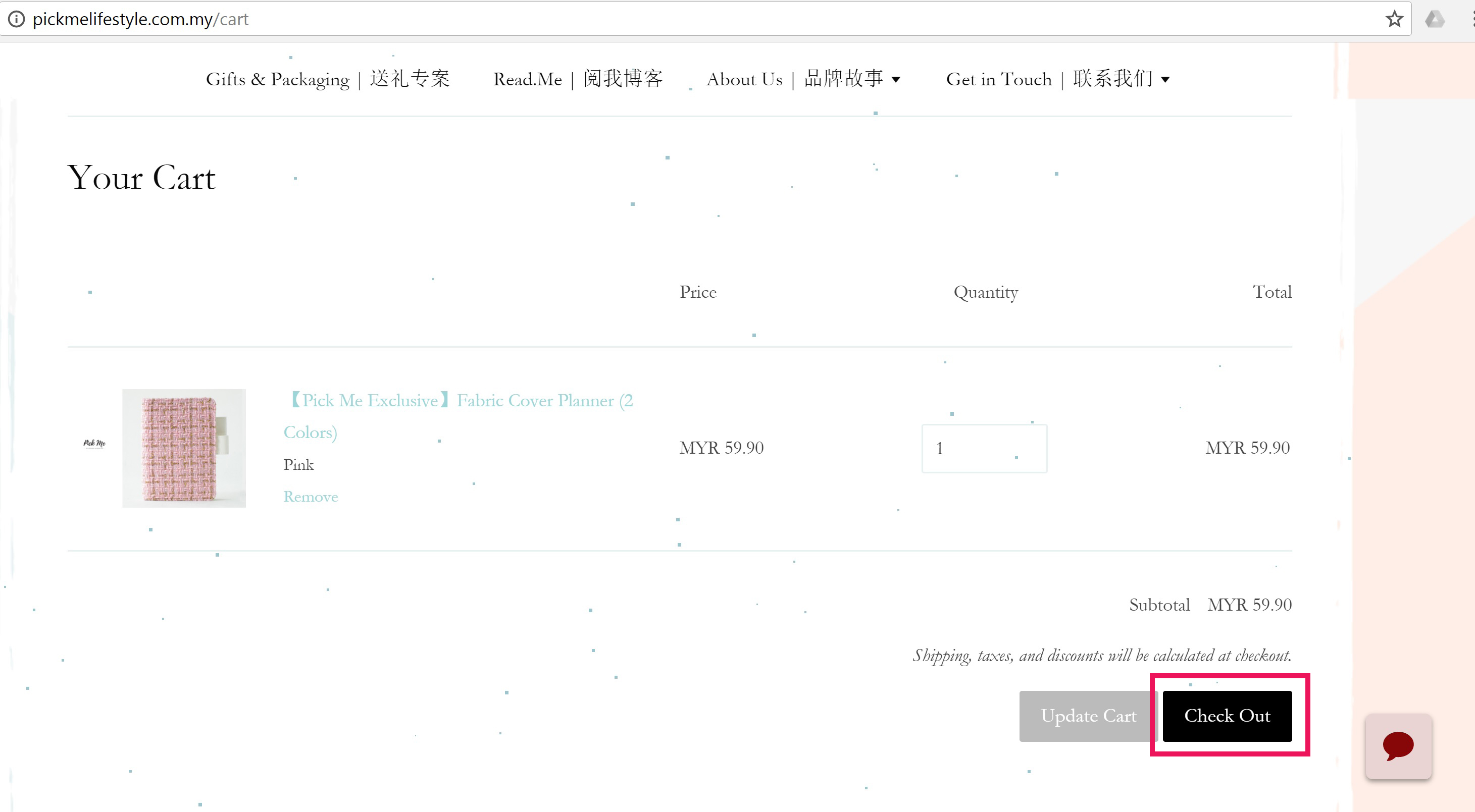Select the 'Pink' variant text
This screenshot has width=1475, height=812.
point(298,465)
